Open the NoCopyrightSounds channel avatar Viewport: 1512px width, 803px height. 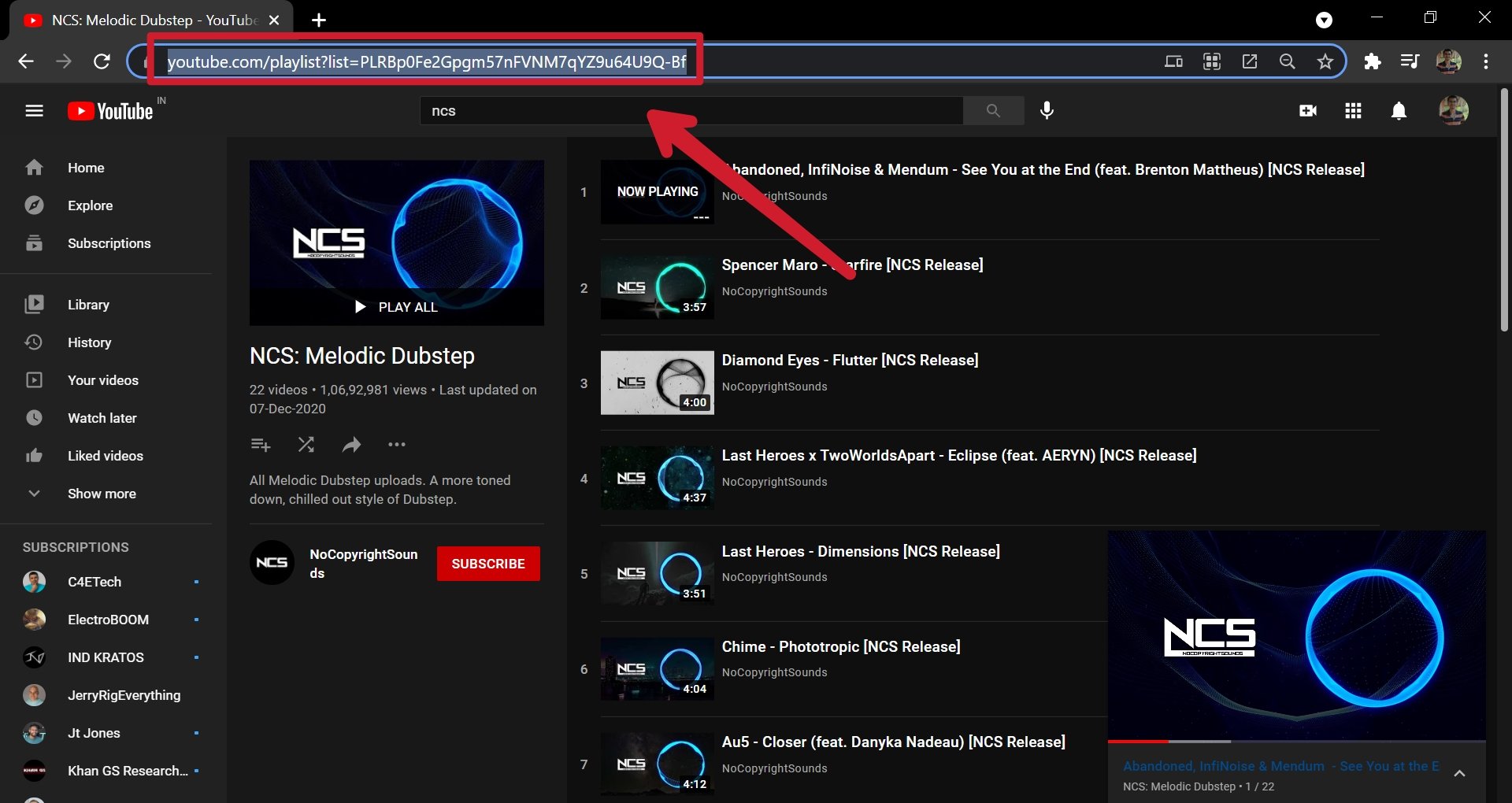[x=272, y=563]
